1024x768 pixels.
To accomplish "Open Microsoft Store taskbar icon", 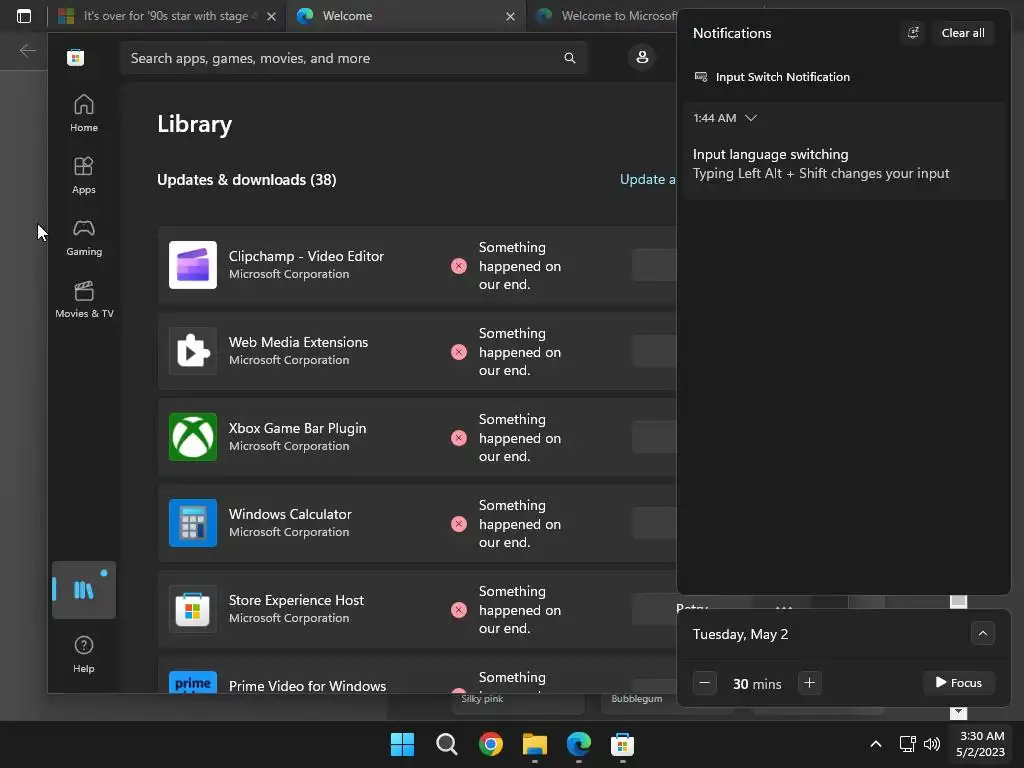I will 622,744.
